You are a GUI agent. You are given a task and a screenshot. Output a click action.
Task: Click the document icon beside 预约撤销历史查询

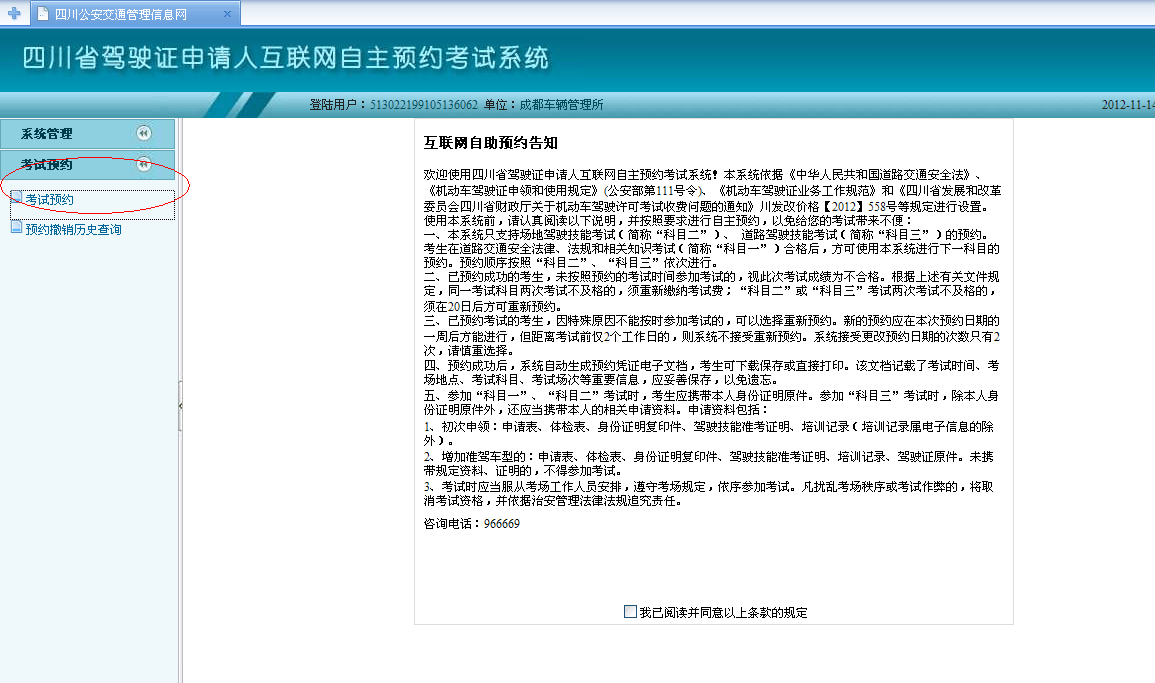(x=16, y=227)
